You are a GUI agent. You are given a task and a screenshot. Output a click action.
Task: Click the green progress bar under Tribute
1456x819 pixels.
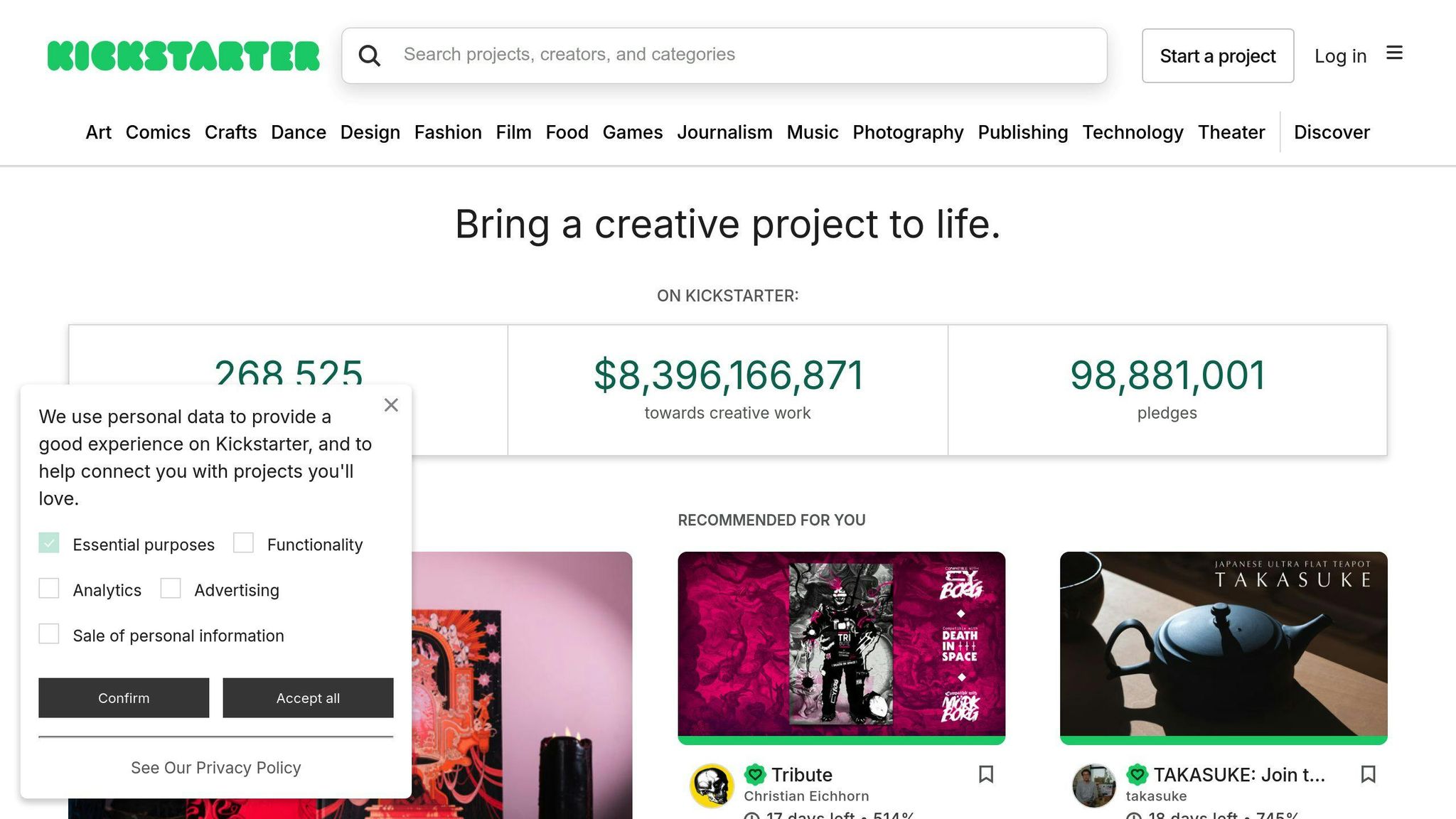coord(842,741)
